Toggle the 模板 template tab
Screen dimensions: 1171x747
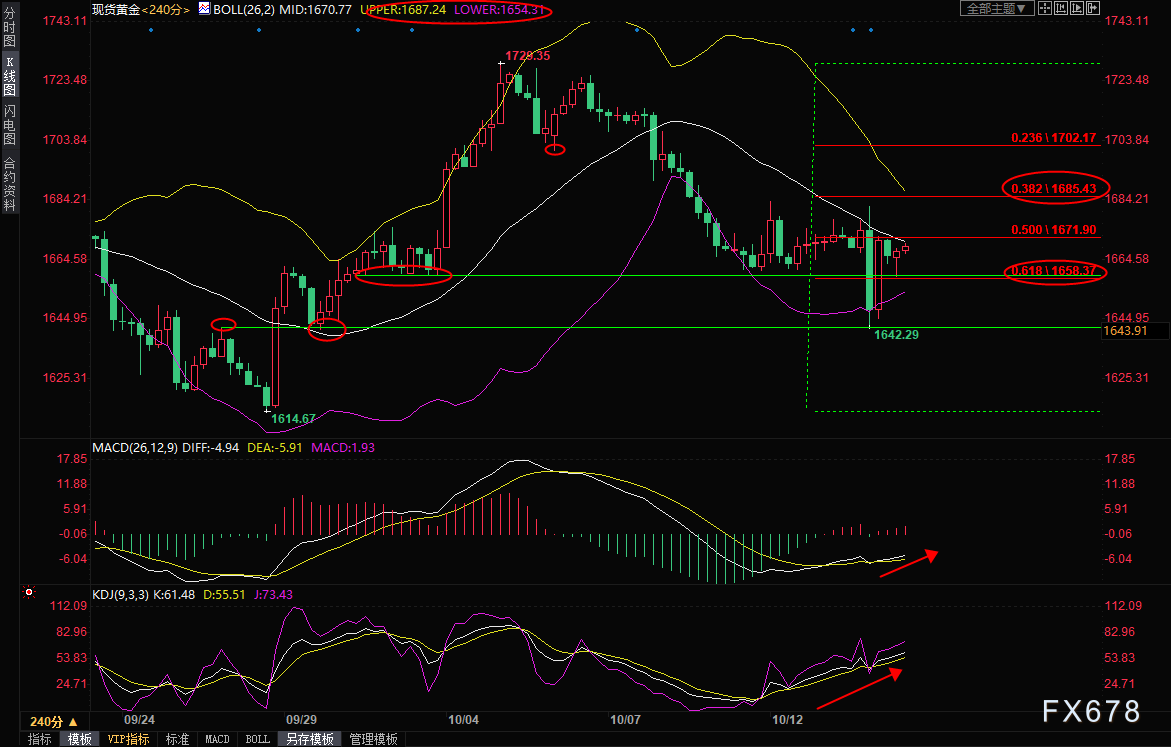tap(80, 739)
